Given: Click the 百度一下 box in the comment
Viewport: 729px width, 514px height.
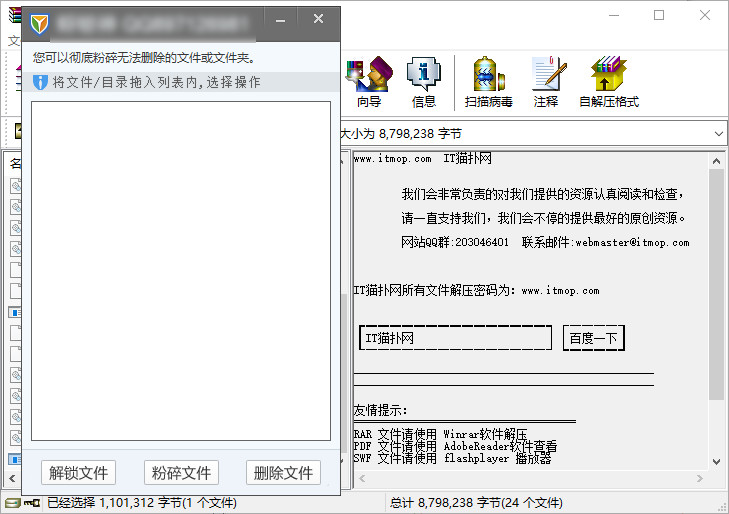Looking at the screenshot, I should click(x=593, y=338).
